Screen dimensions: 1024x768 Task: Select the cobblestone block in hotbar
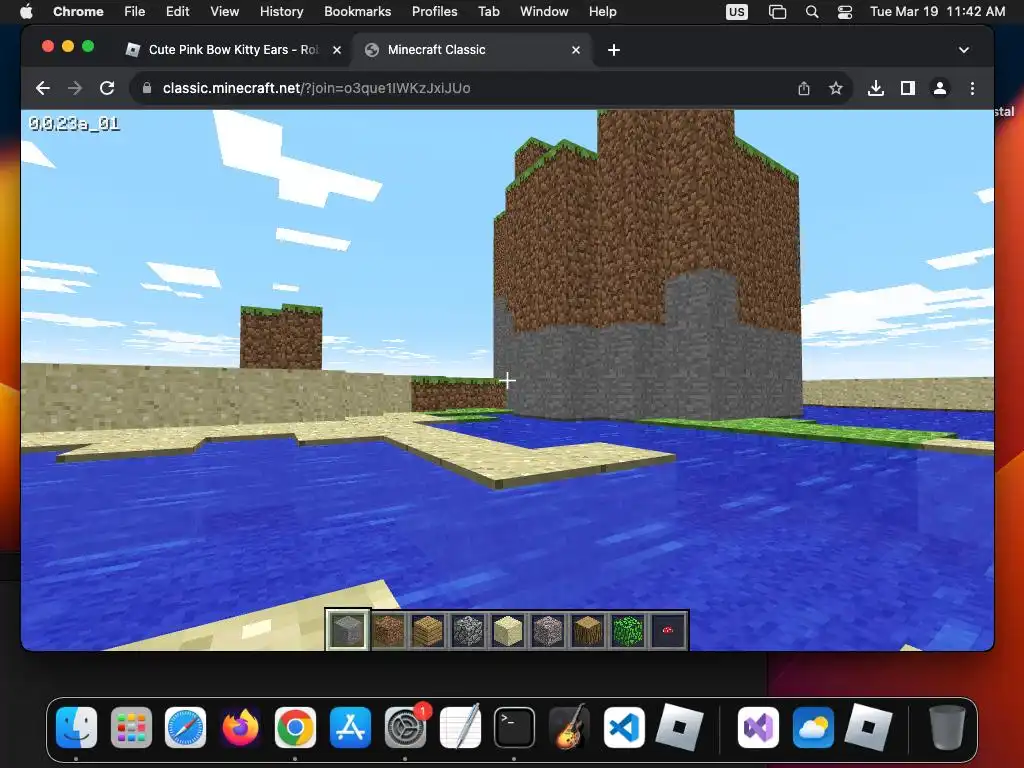coord(468,630)
